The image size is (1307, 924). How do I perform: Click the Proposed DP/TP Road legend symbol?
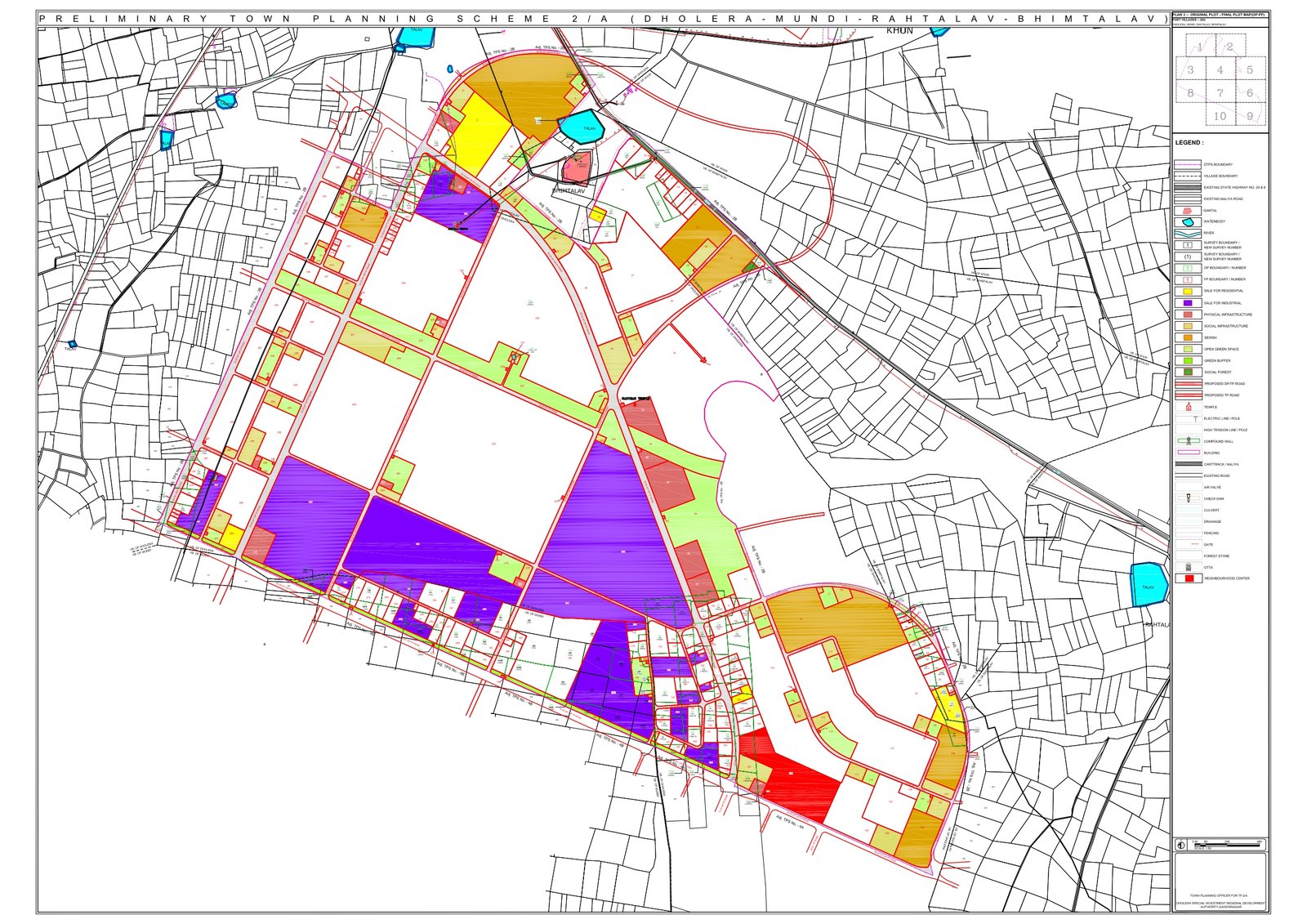coord(1188,383)
